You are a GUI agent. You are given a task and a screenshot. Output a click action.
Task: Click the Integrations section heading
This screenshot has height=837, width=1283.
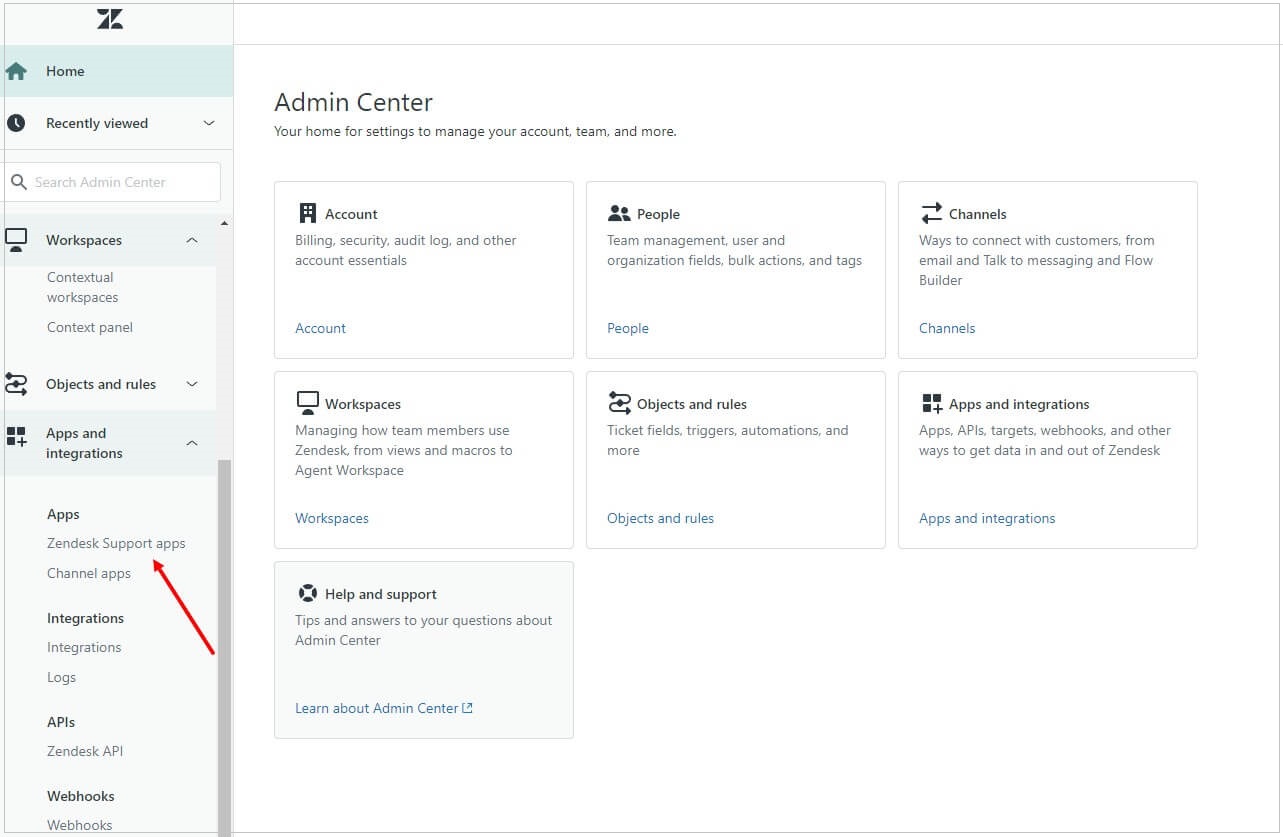(x=85, y=618)
